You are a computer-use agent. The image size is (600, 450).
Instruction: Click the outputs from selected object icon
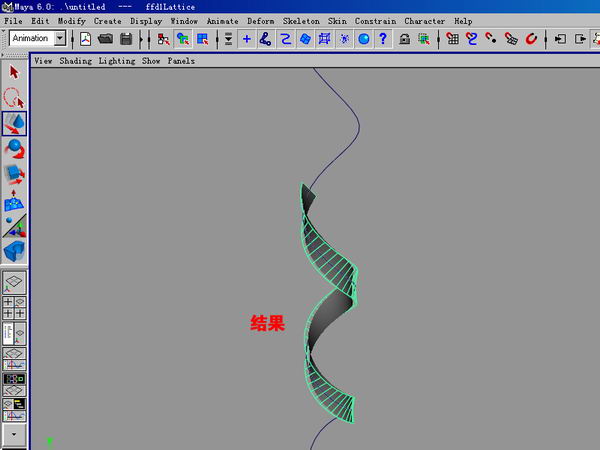coord(580,39)
